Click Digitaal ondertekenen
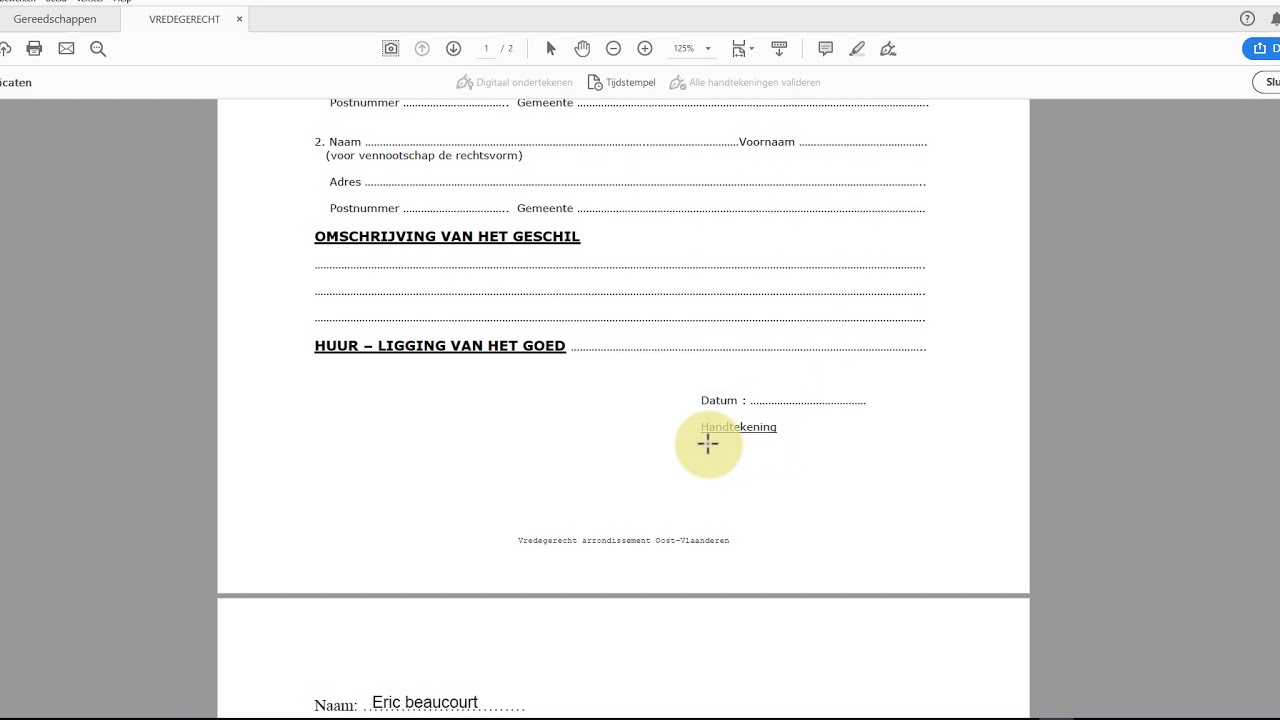This screenshot has width=1280, height=720. click(x=515, y=82)
